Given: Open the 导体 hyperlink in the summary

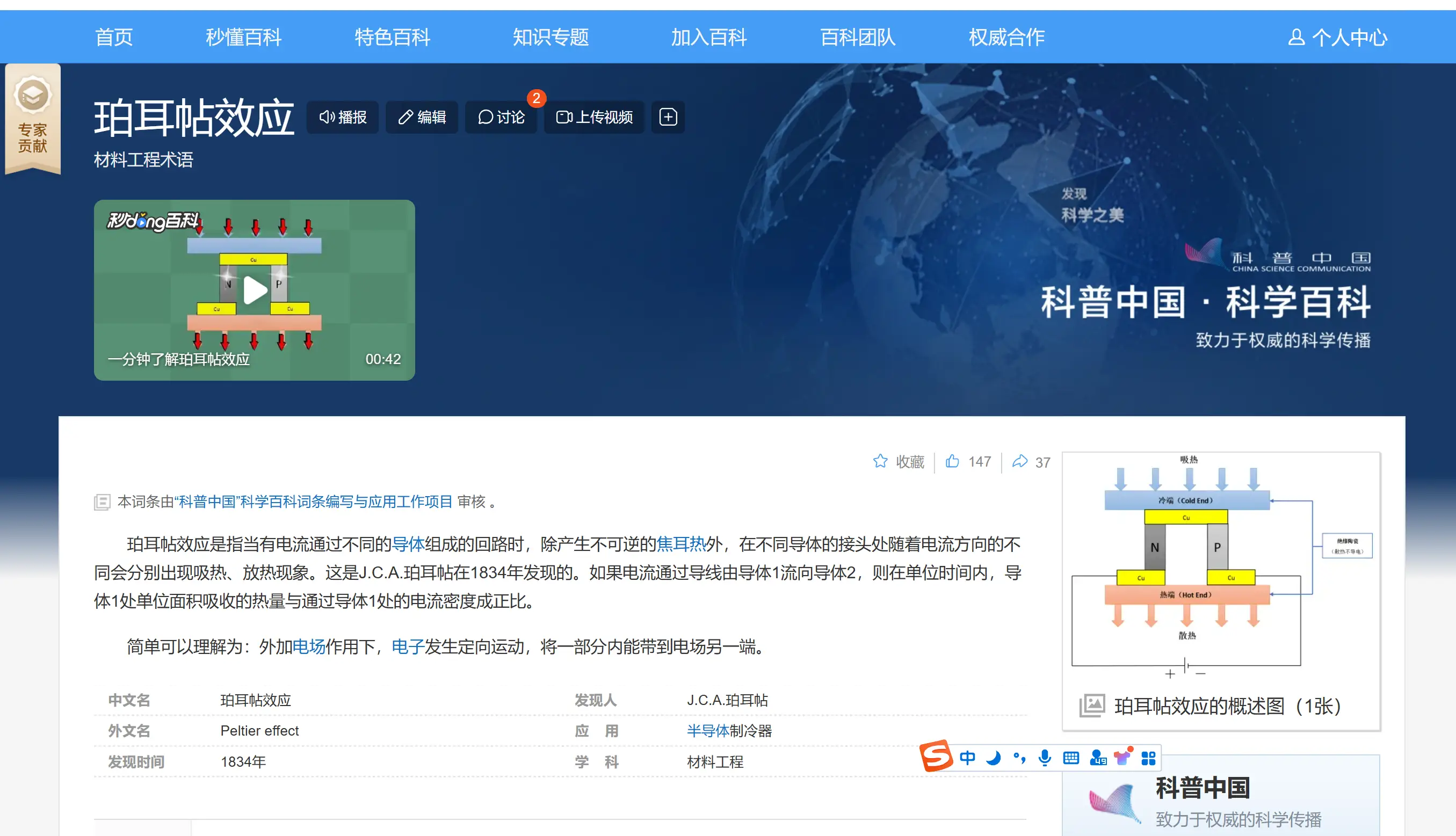Looking at the screenshot, I should 408,544.
